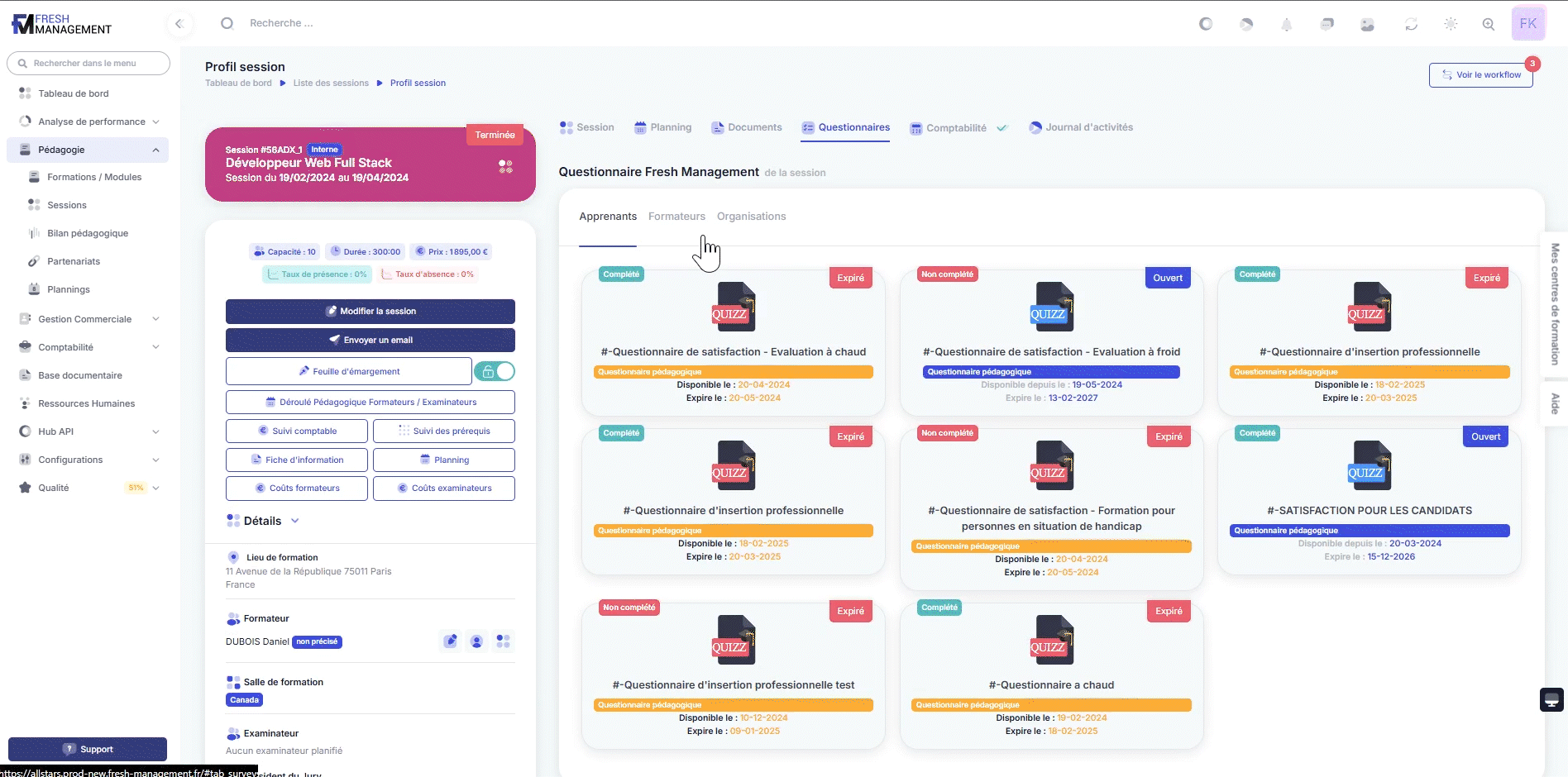This screenshot has width=1568, height=777.
Task: Click the notifications bell icon
Action: click(1286, 25)
